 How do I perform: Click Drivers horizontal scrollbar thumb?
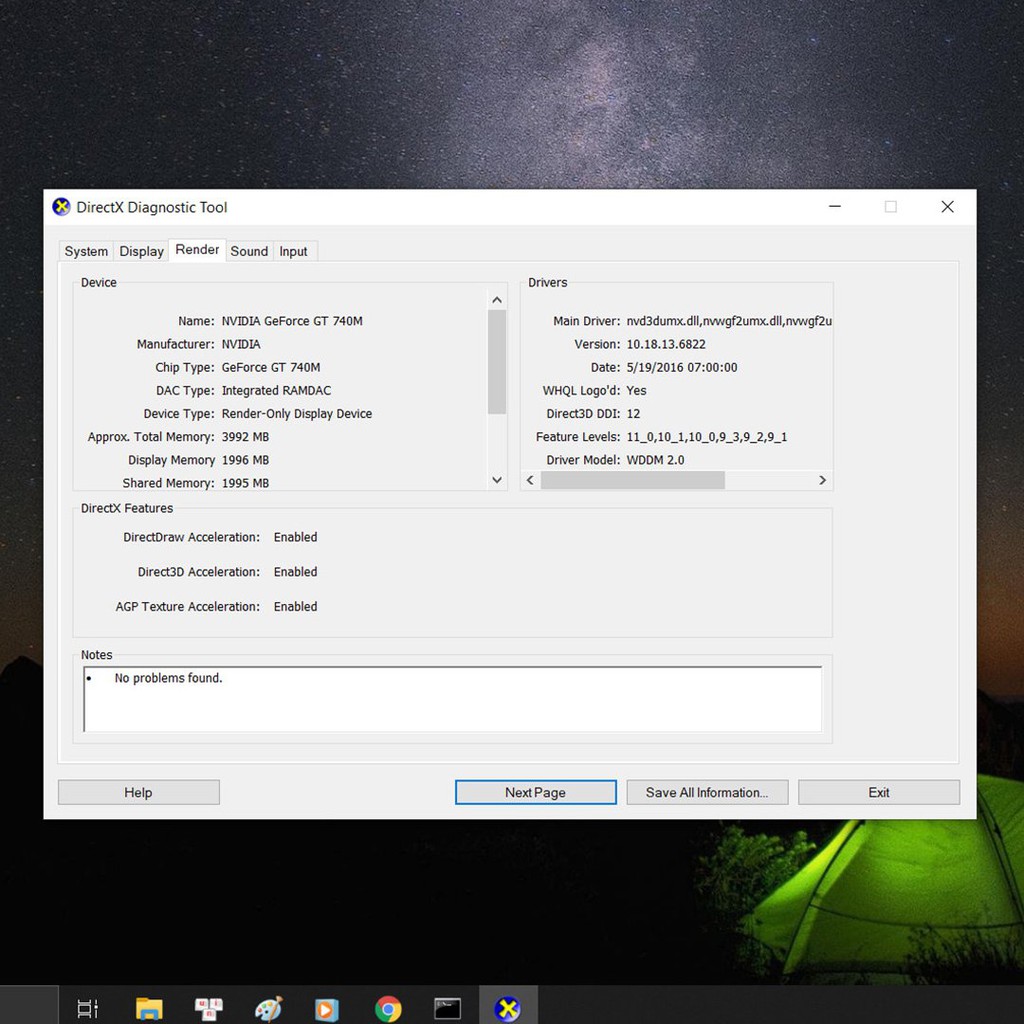(633, 481)
